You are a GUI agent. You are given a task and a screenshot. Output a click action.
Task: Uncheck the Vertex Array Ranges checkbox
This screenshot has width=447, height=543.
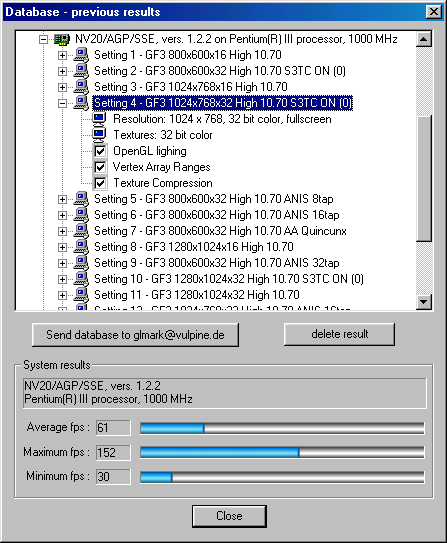100,167
